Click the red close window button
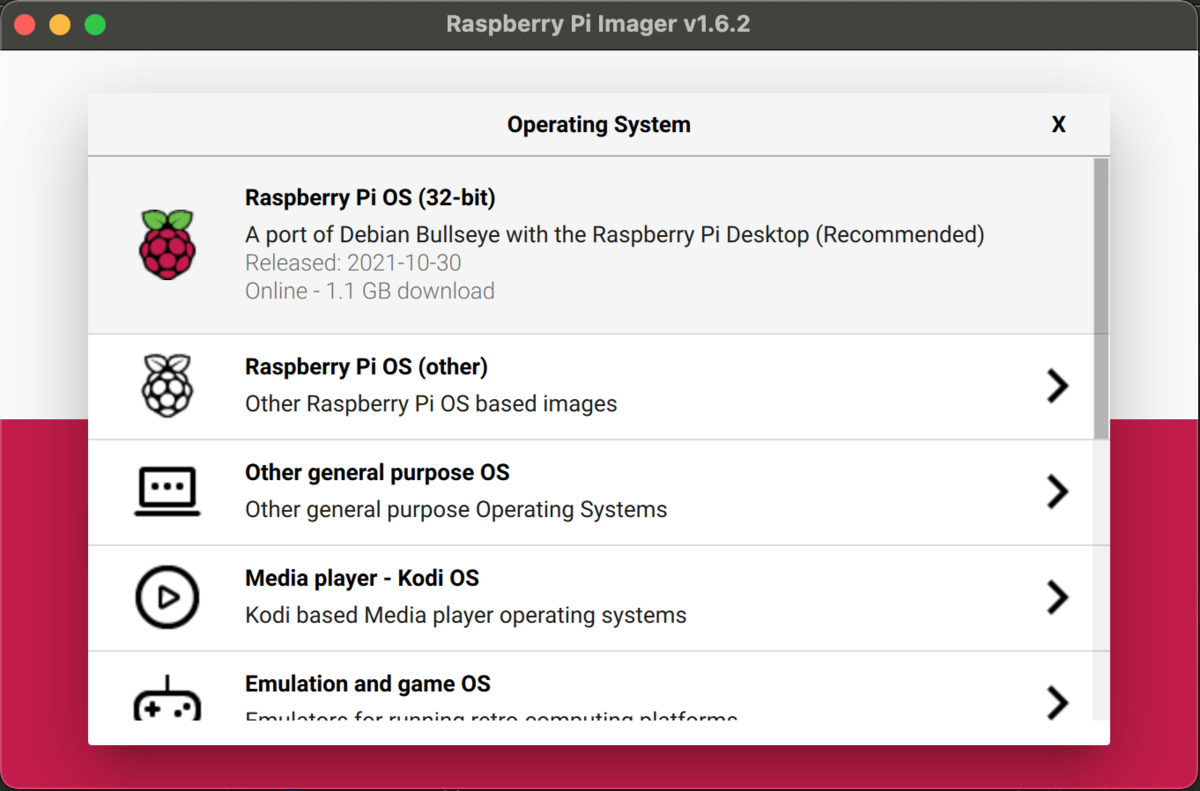Image resolution: width=1200 pixels, height=791 pixels. pyautogui.click(x=25, y=25)
